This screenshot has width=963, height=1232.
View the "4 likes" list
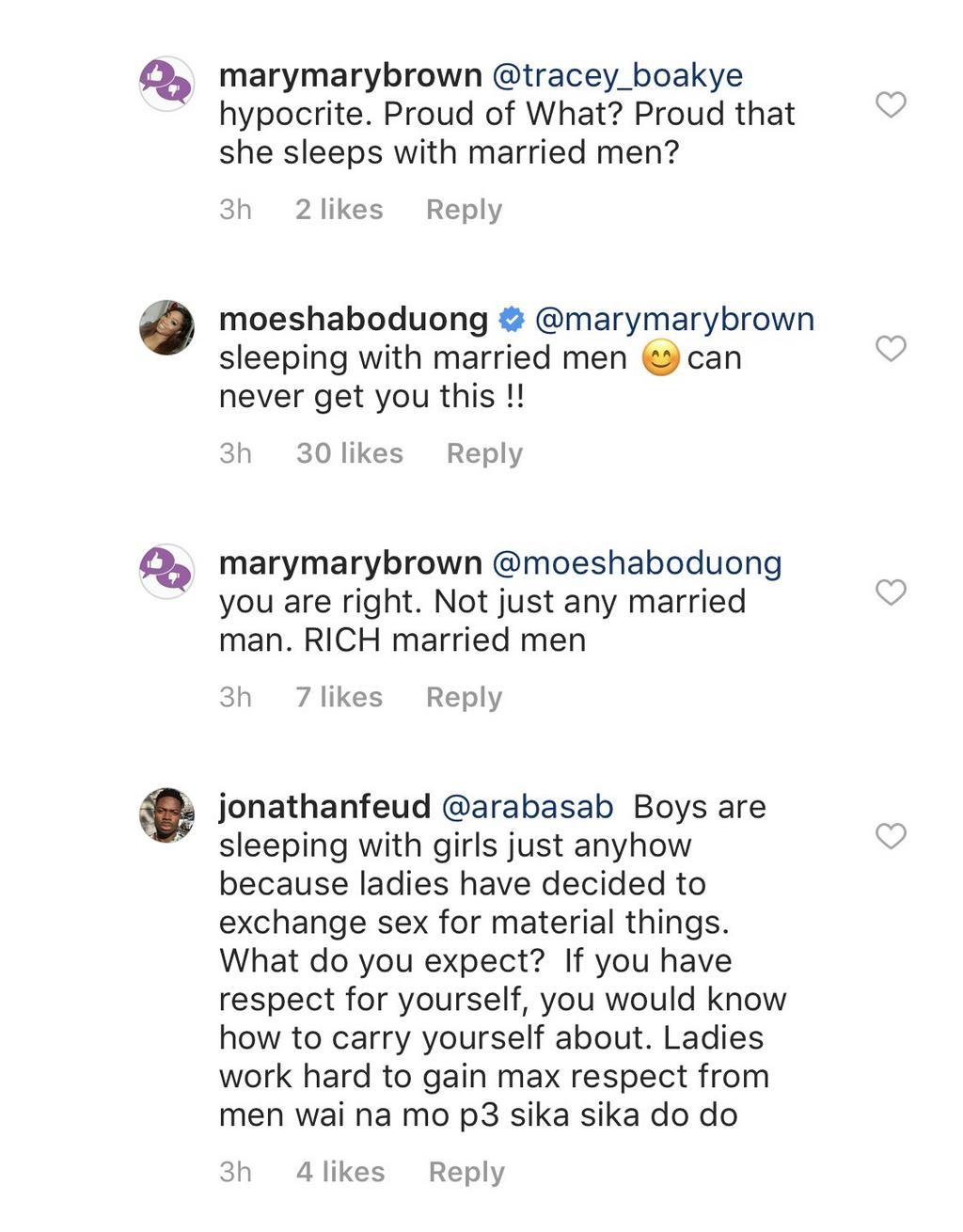[340, 1172]
